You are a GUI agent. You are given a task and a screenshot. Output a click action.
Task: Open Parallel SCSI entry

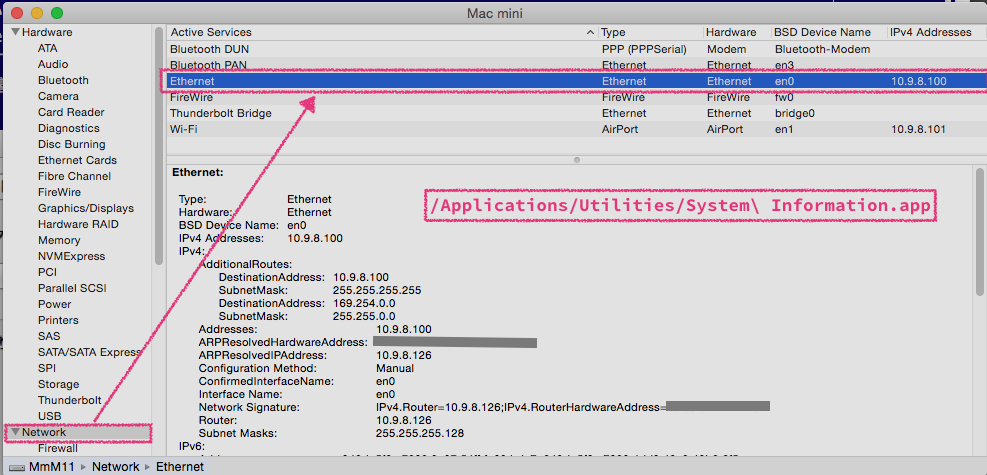click(x=72, y=288)
